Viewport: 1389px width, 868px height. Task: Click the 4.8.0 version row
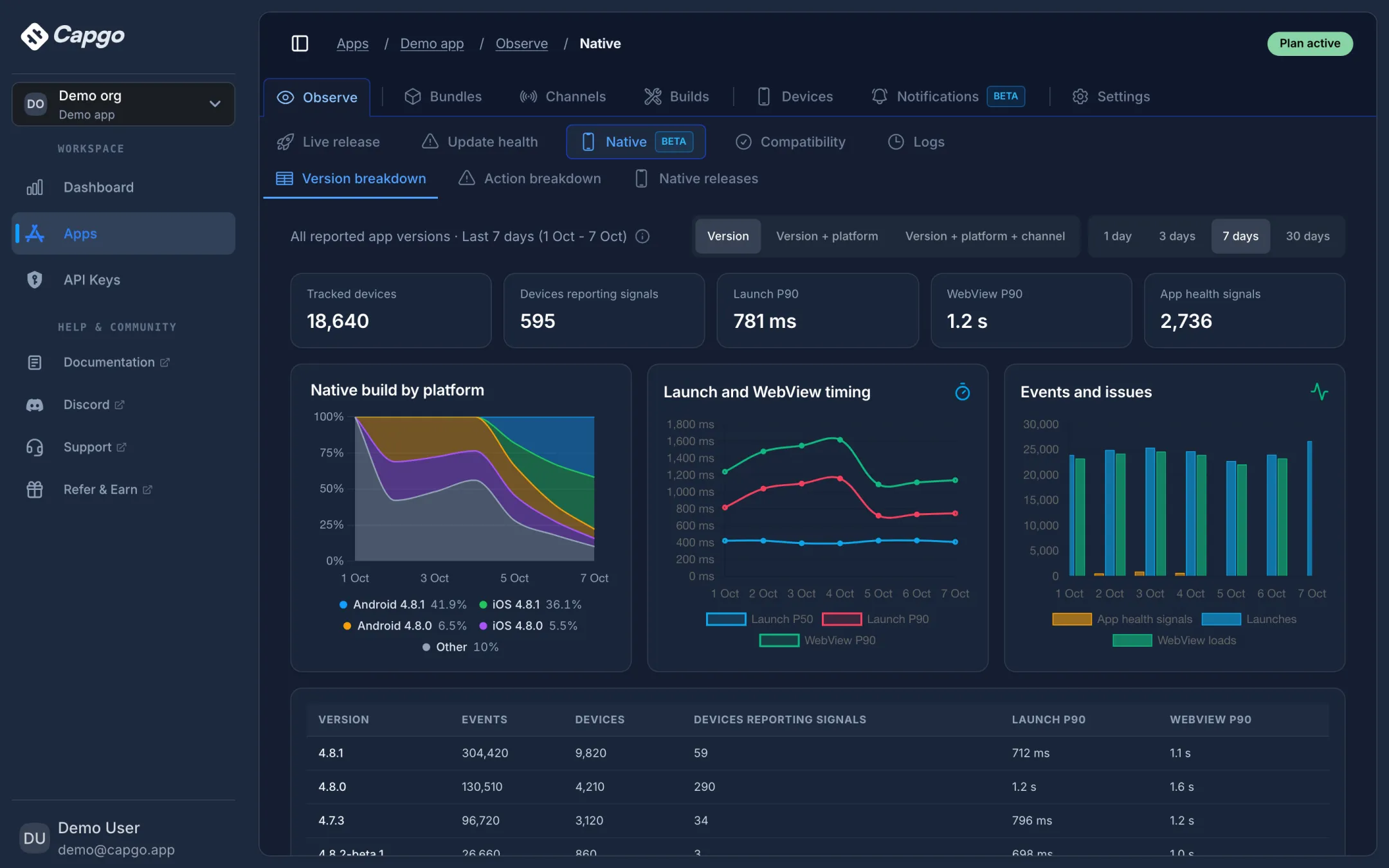click(817, 786)
